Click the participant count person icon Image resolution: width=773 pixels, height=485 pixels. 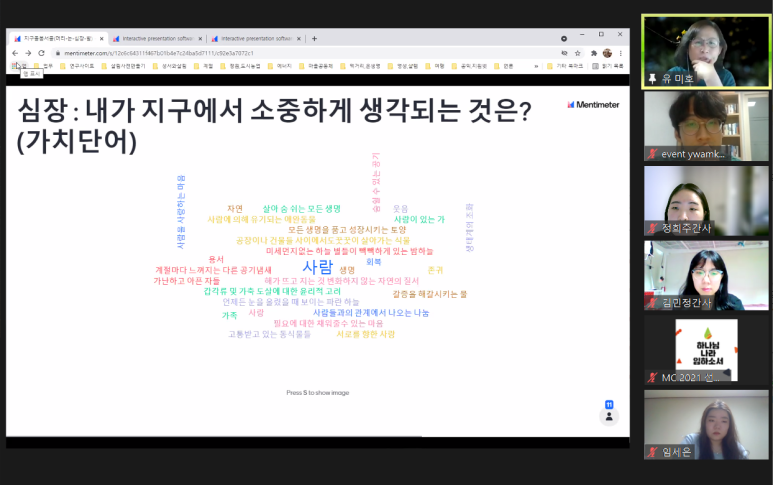609,417
